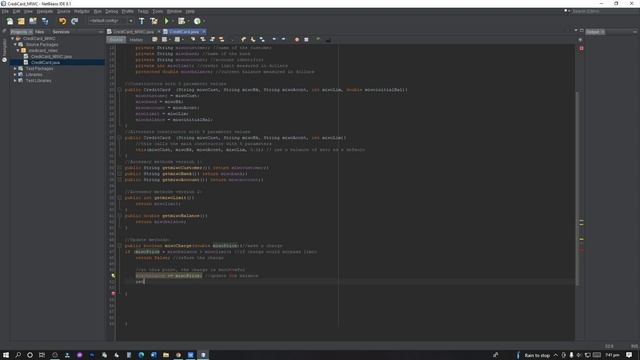Click the Windows Start button
This screenshot has height=360, width=640.
(6, 355)
